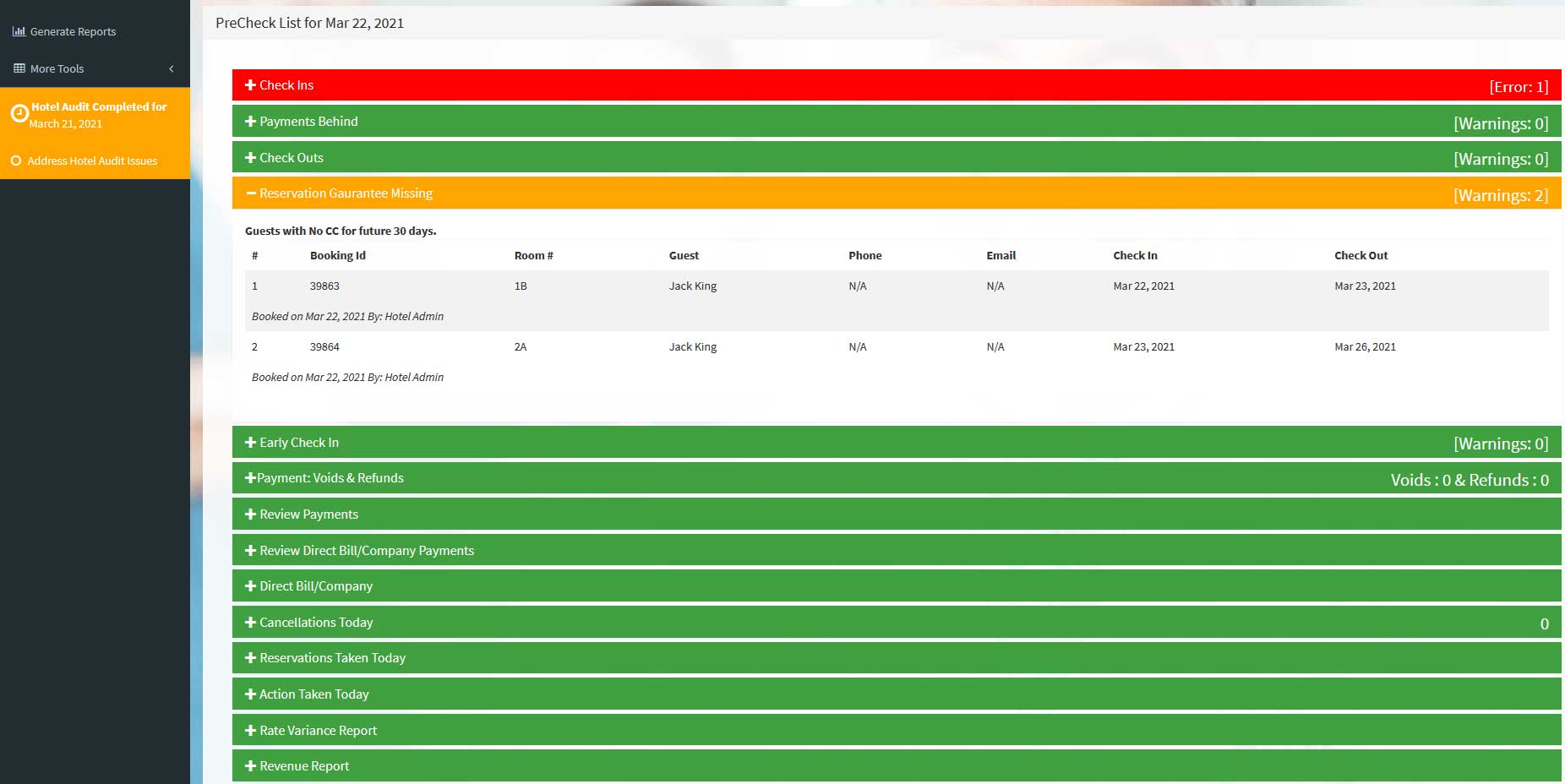Viewport: 1565px width, 784px height.
Task: Click plus icon on Rate Variance Report
Action: [x=250, y=731]
